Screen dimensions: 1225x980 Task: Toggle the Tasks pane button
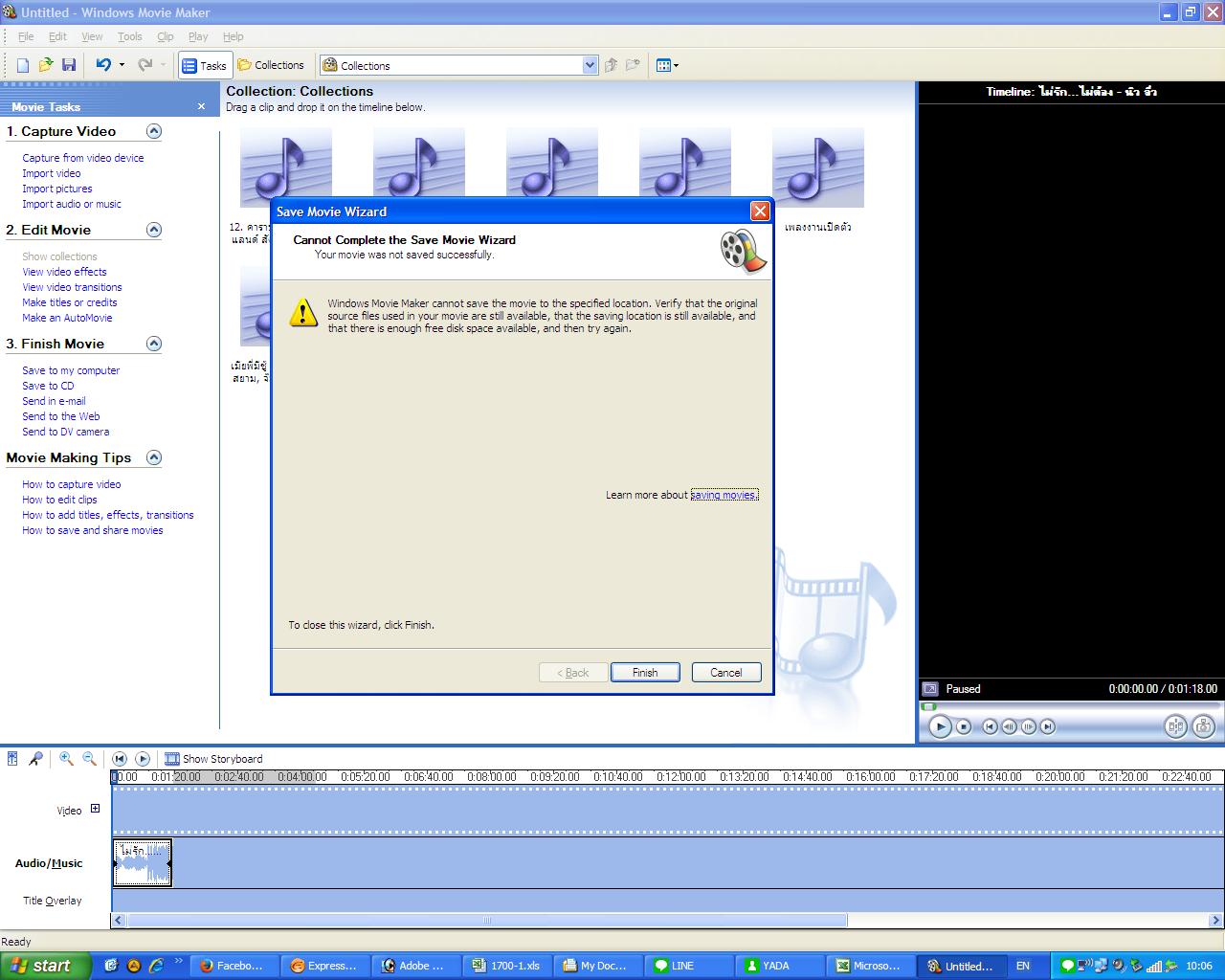[204, 65]
